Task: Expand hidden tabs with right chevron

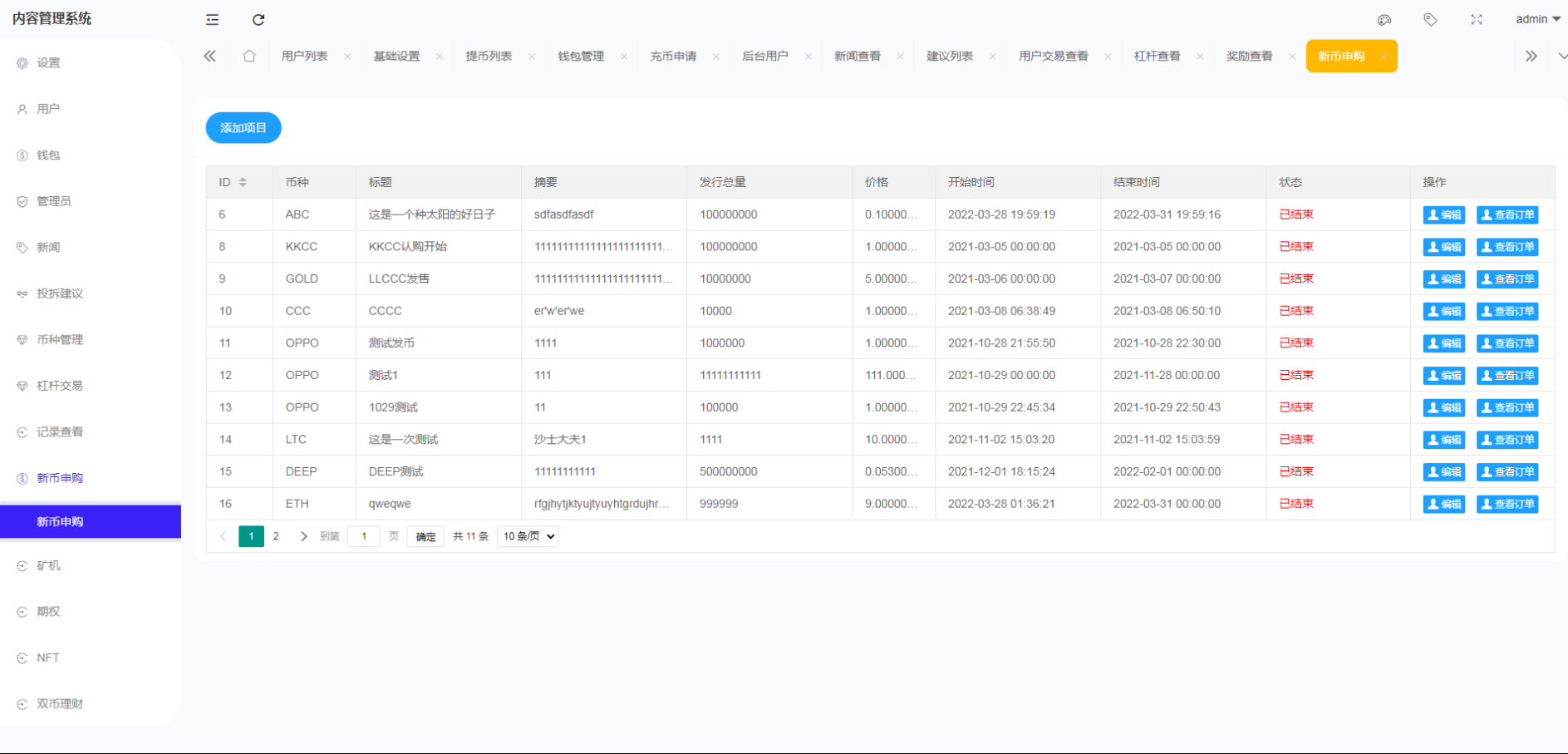Action: (x=1531, y=56)
